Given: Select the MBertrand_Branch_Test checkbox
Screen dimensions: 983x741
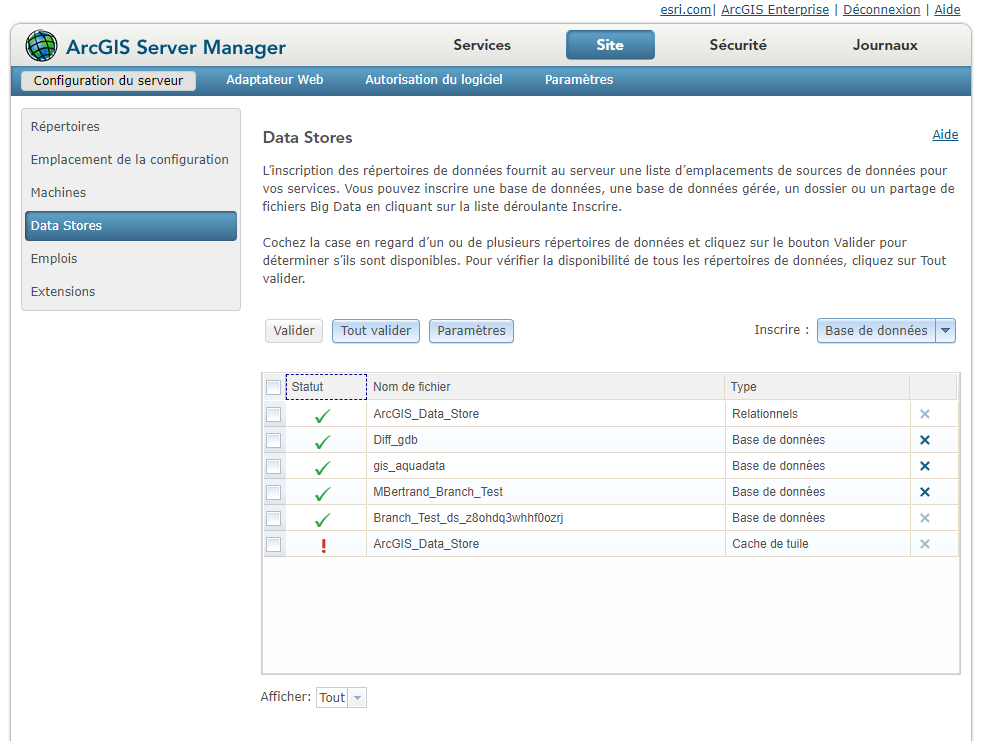Looking at the screenshot, I should pyautogui.click(x=273, y=493).
